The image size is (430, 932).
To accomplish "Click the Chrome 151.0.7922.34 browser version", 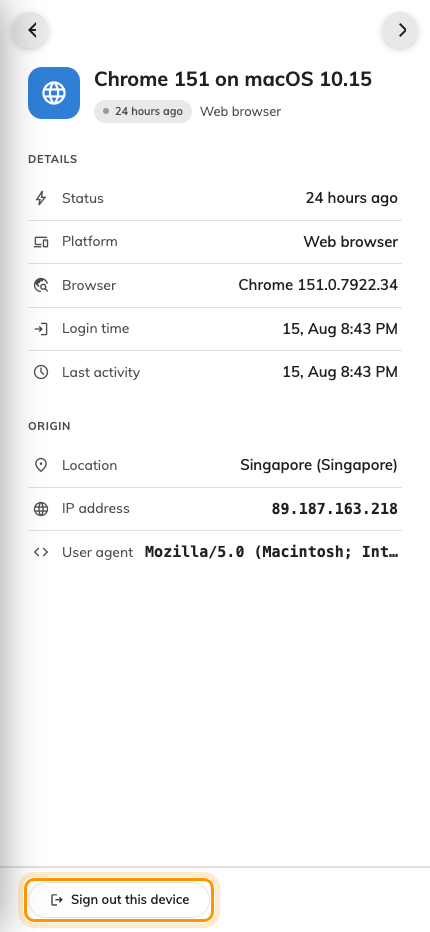I will point(318,285).
